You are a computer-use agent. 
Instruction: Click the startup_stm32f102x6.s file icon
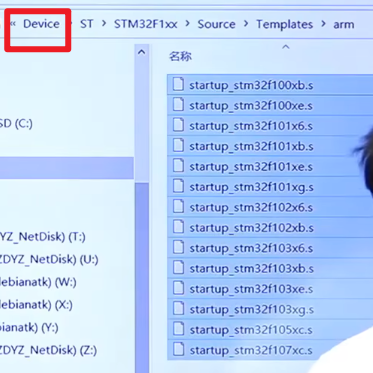pos(178,207)
